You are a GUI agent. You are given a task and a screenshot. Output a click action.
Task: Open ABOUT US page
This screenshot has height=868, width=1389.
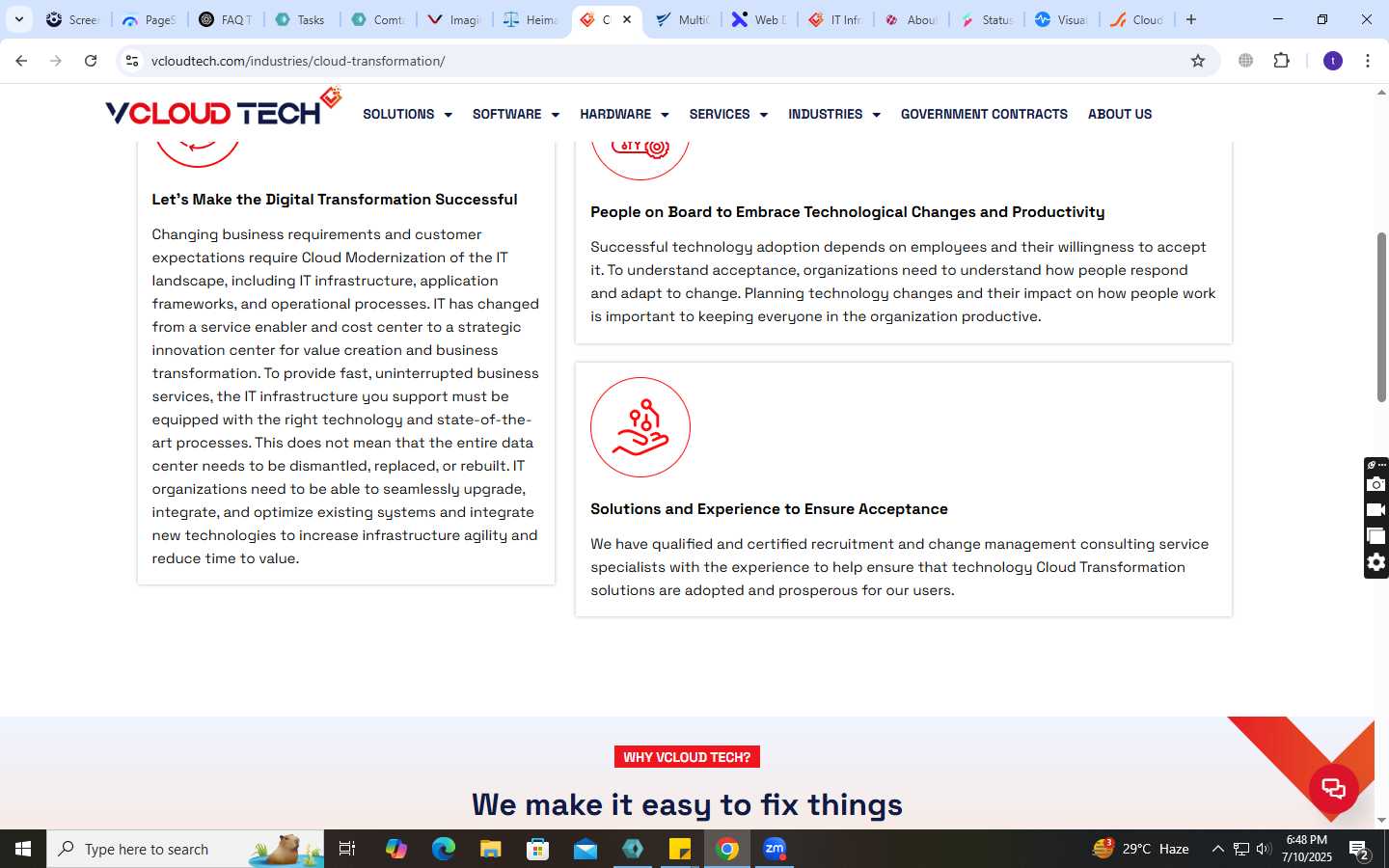[1120, 114]
